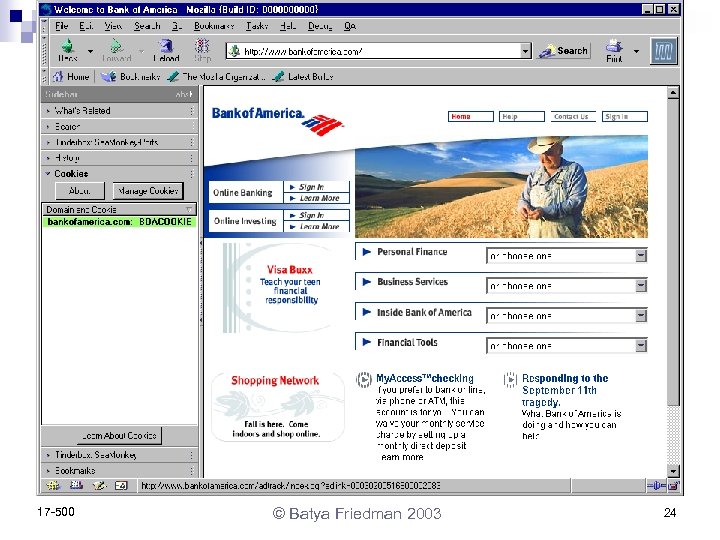Click the Stop loading icon
Image resolution: width=720 pixels, height=540 pixels.
[x=202, y=46]
